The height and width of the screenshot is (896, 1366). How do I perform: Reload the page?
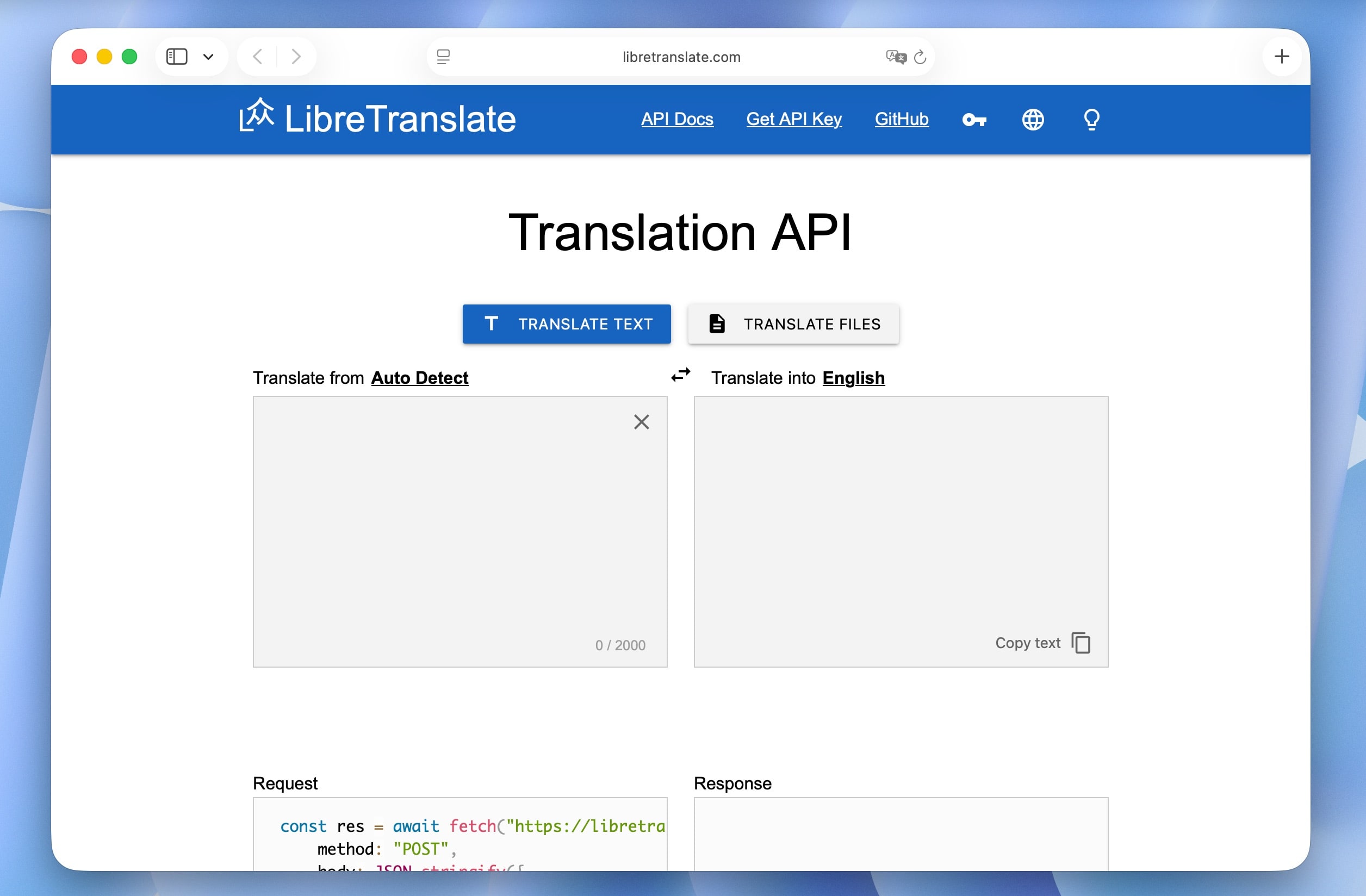(921, 56)
